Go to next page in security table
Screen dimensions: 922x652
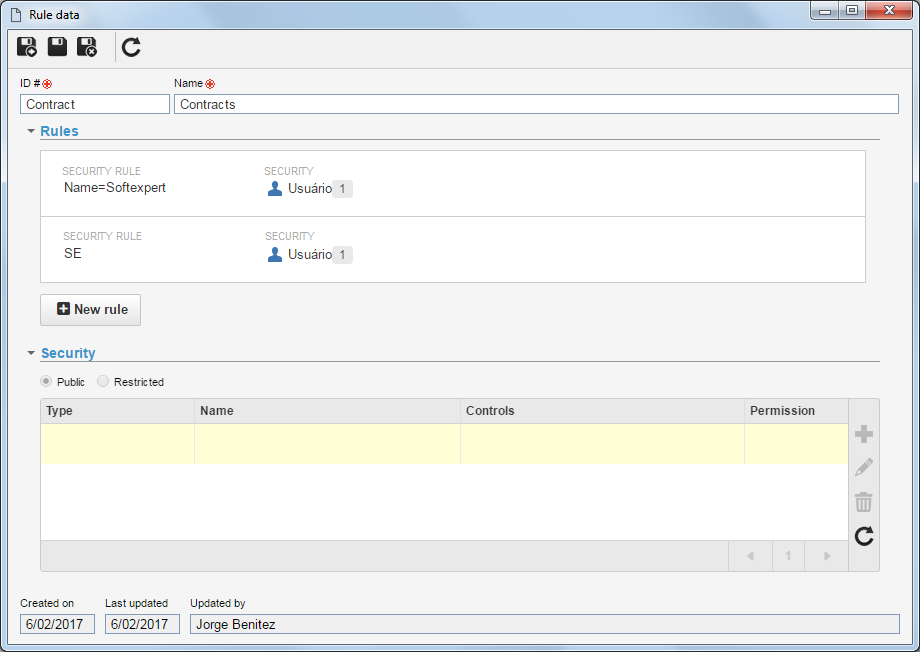[x=827, y=556]
